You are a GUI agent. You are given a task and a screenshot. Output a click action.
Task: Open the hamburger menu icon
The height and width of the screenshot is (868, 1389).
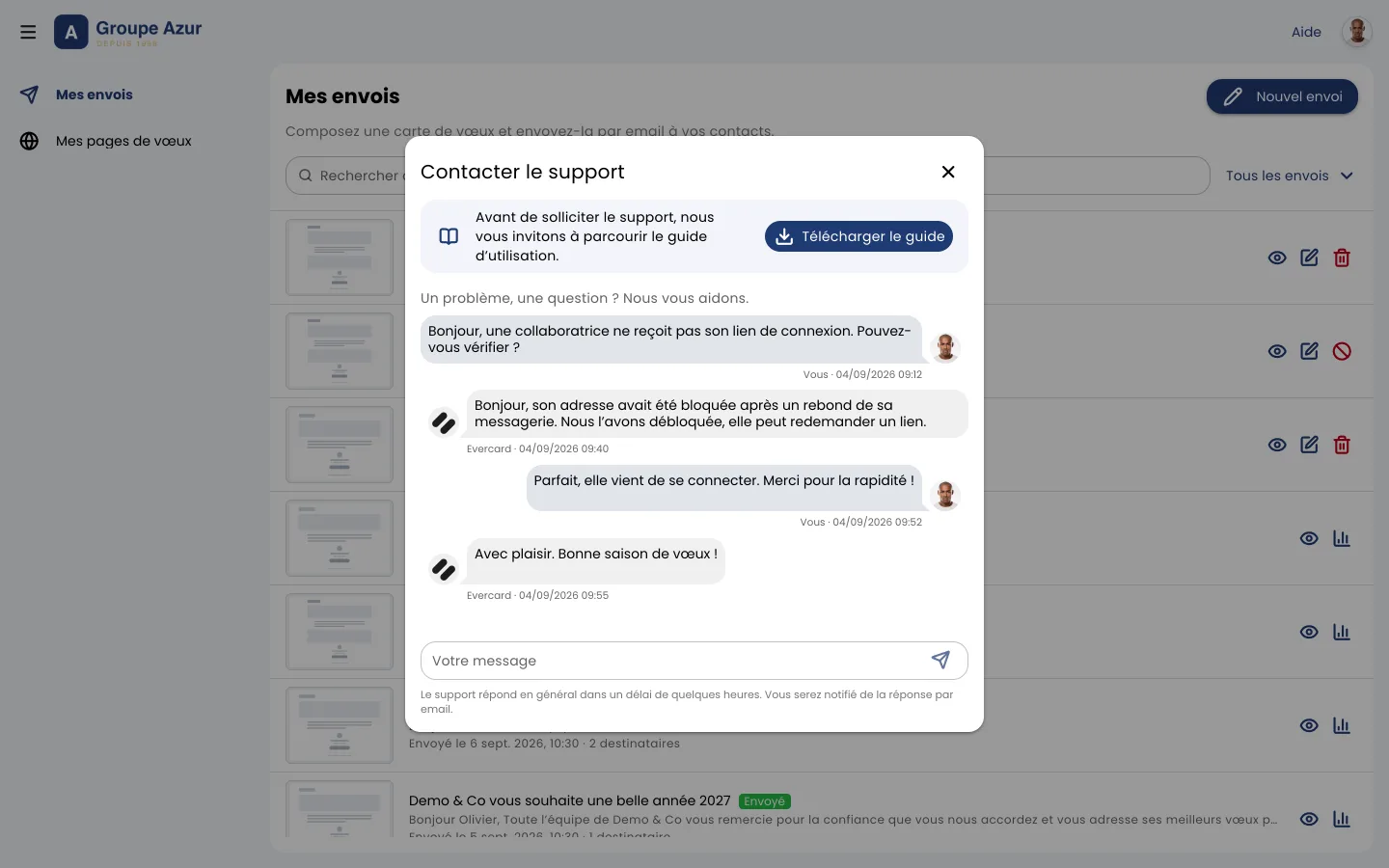click(28, 32)
